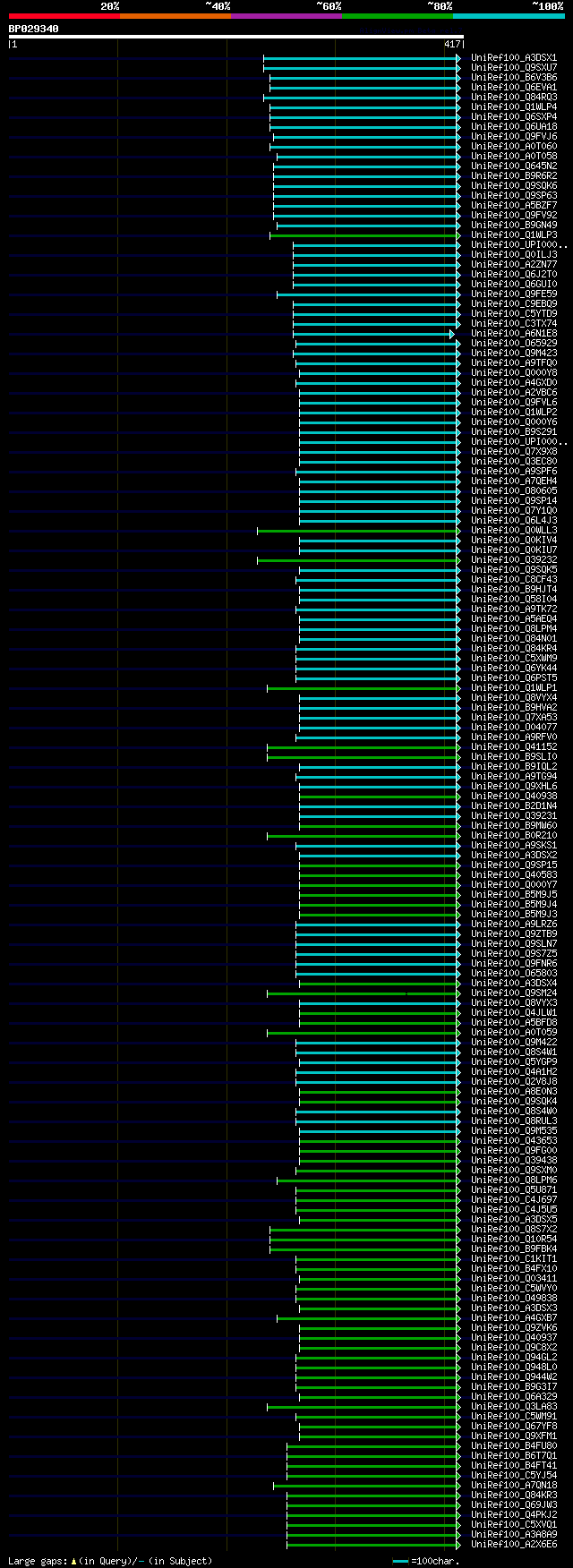Select the UniRef100_Q5YGP9 label
The height and width of the screenshot is (1568, 573).
[514, 1062]
